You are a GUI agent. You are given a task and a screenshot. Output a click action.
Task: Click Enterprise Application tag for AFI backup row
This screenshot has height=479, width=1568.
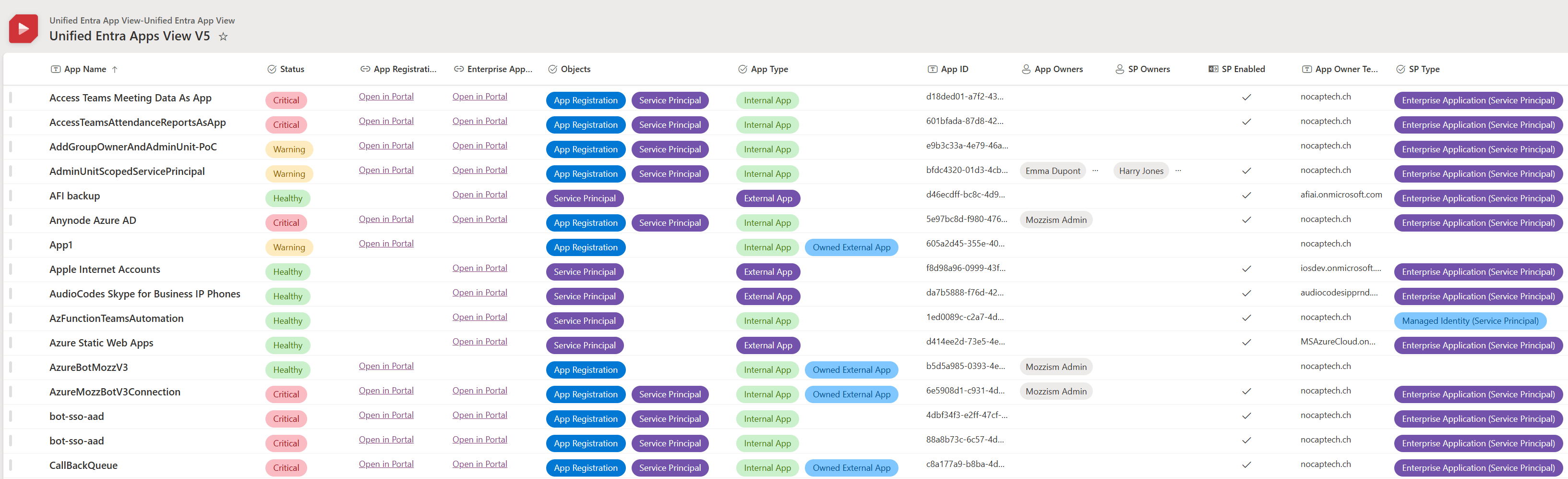click(1478, 199)
